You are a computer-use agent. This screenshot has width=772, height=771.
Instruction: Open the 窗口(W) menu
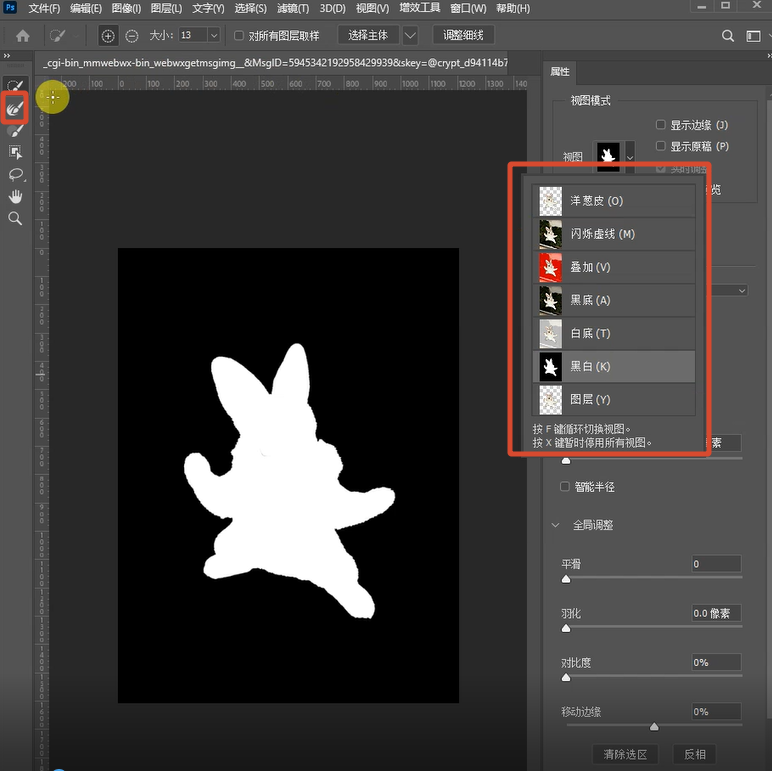pos(468,8)
